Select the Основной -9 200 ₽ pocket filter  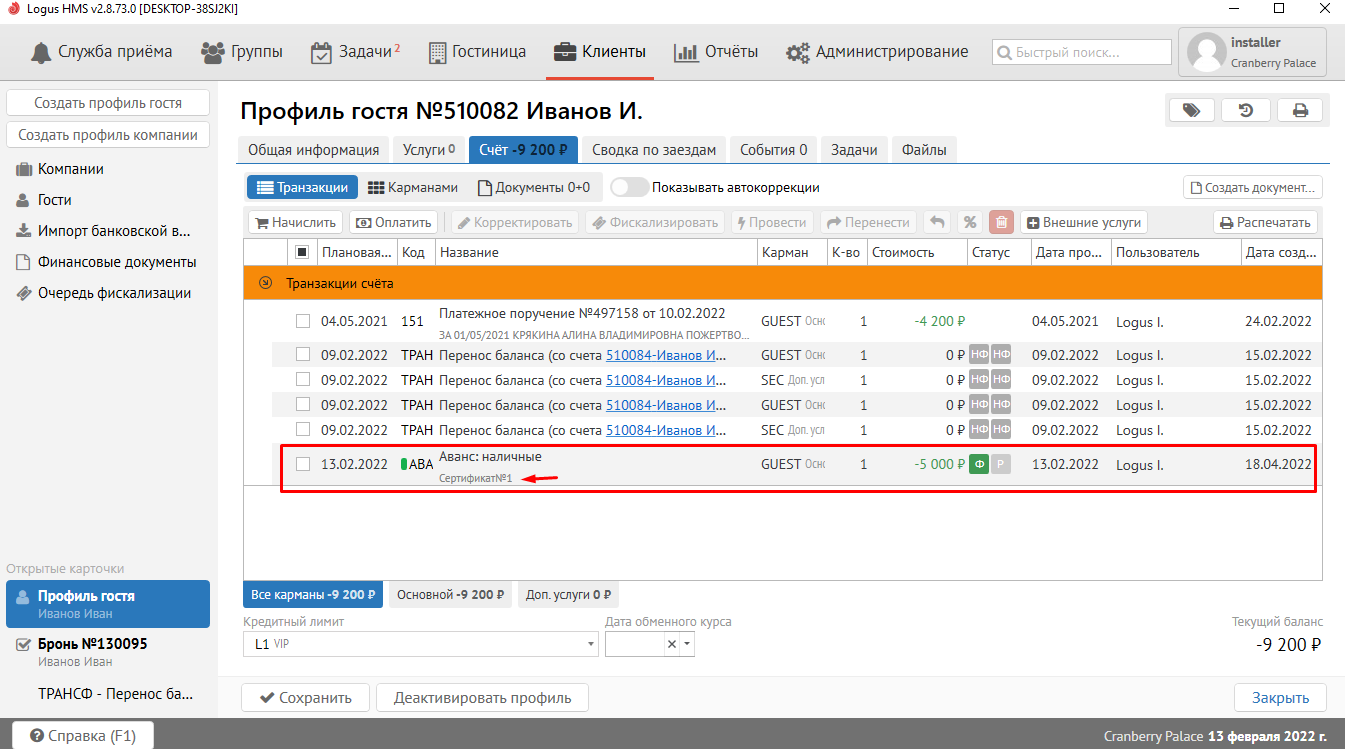(449, 594)
